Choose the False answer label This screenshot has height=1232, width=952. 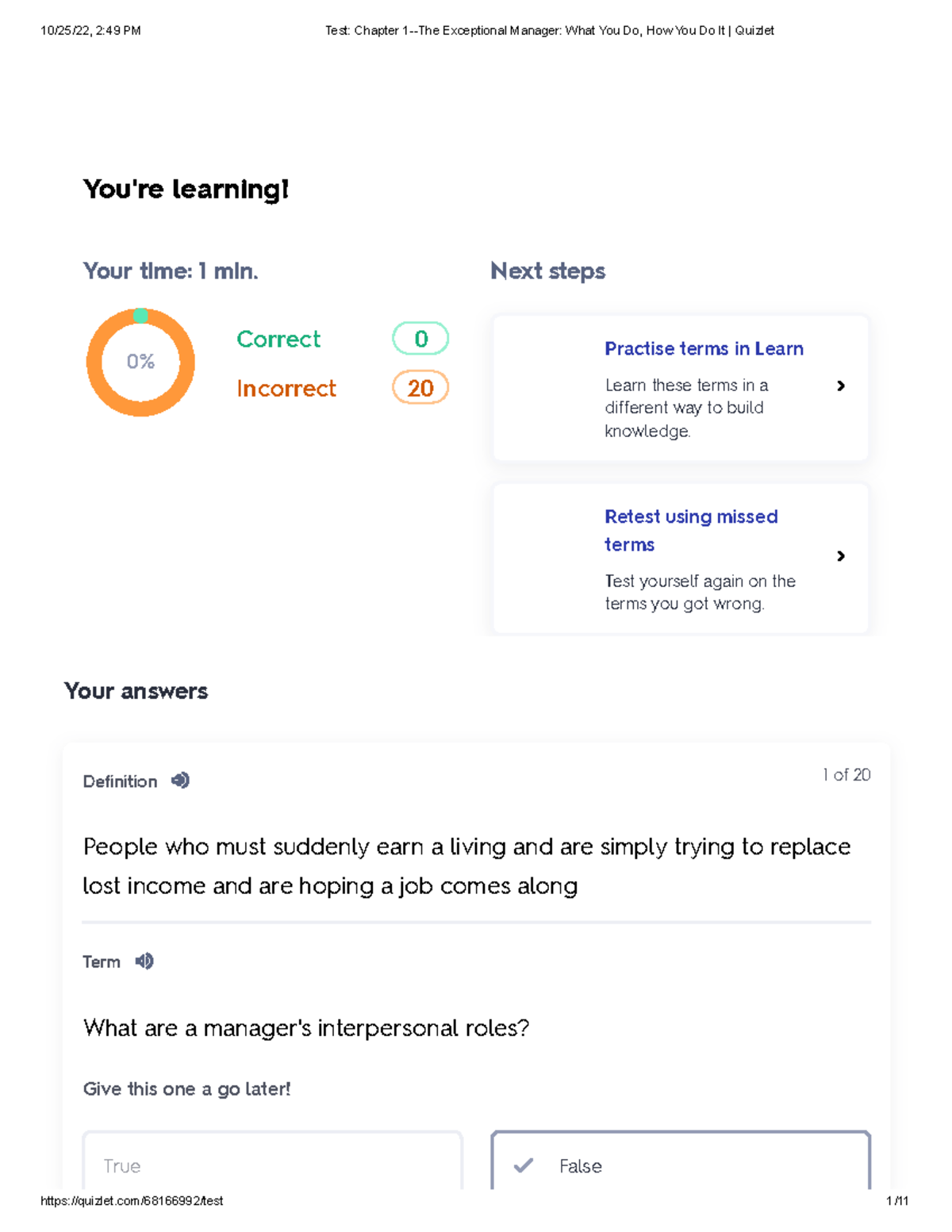(581, 1166)
